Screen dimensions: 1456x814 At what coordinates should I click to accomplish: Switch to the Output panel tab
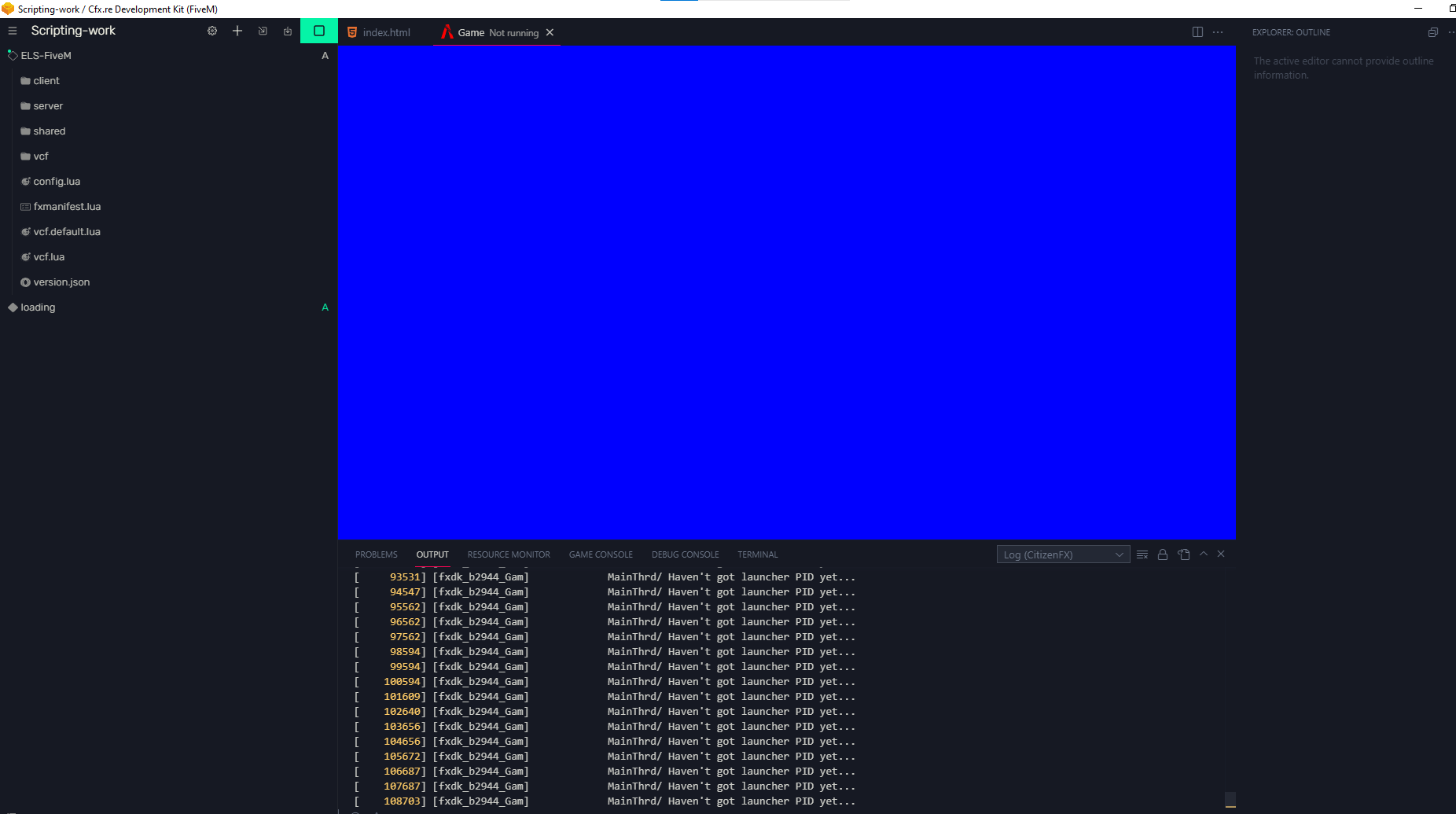[432, 554]
